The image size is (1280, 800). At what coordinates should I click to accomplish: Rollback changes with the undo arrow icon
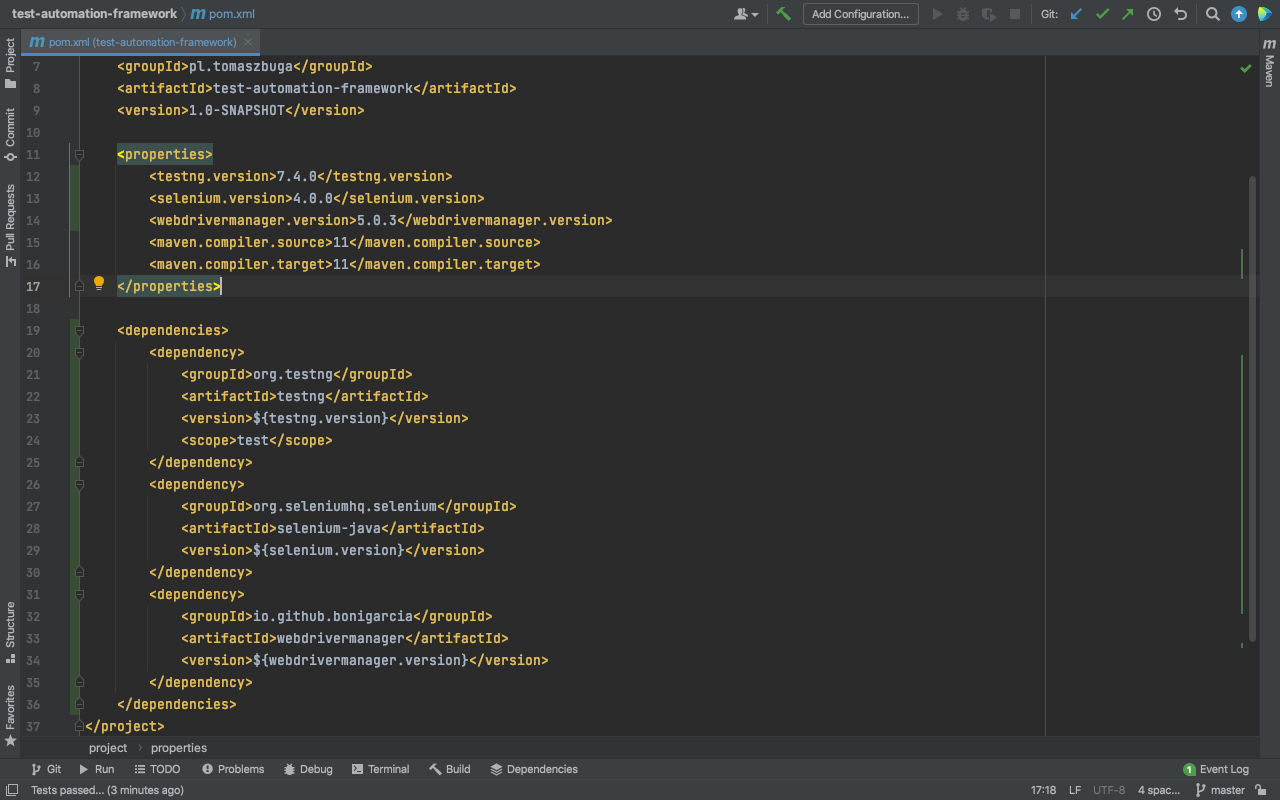pos(1180,14)
